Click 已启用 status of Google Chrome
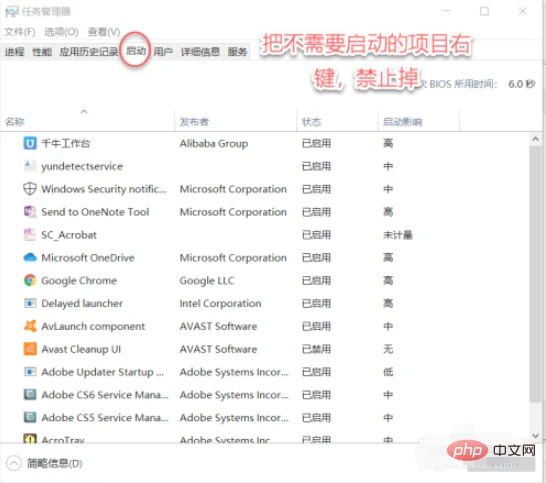 pyautogui.click(x=316, y=280)
